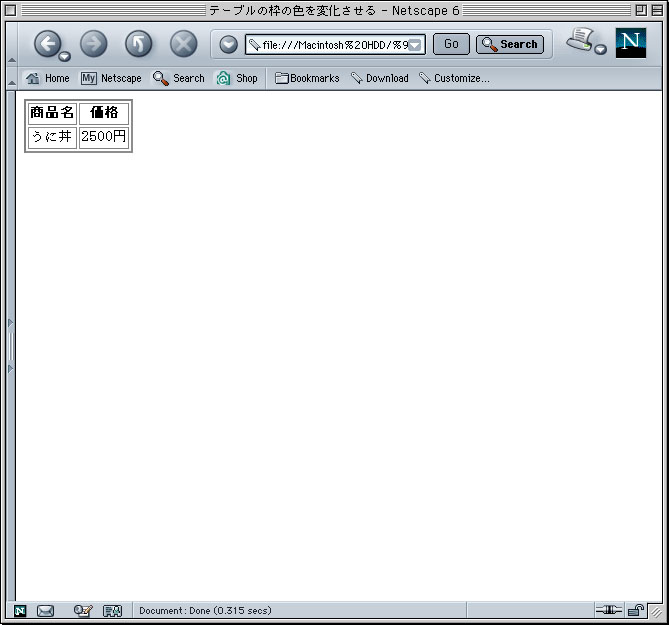Stop loading the page
The width and height of the screenshot is (669, 625).
click(x=183, y=44)
